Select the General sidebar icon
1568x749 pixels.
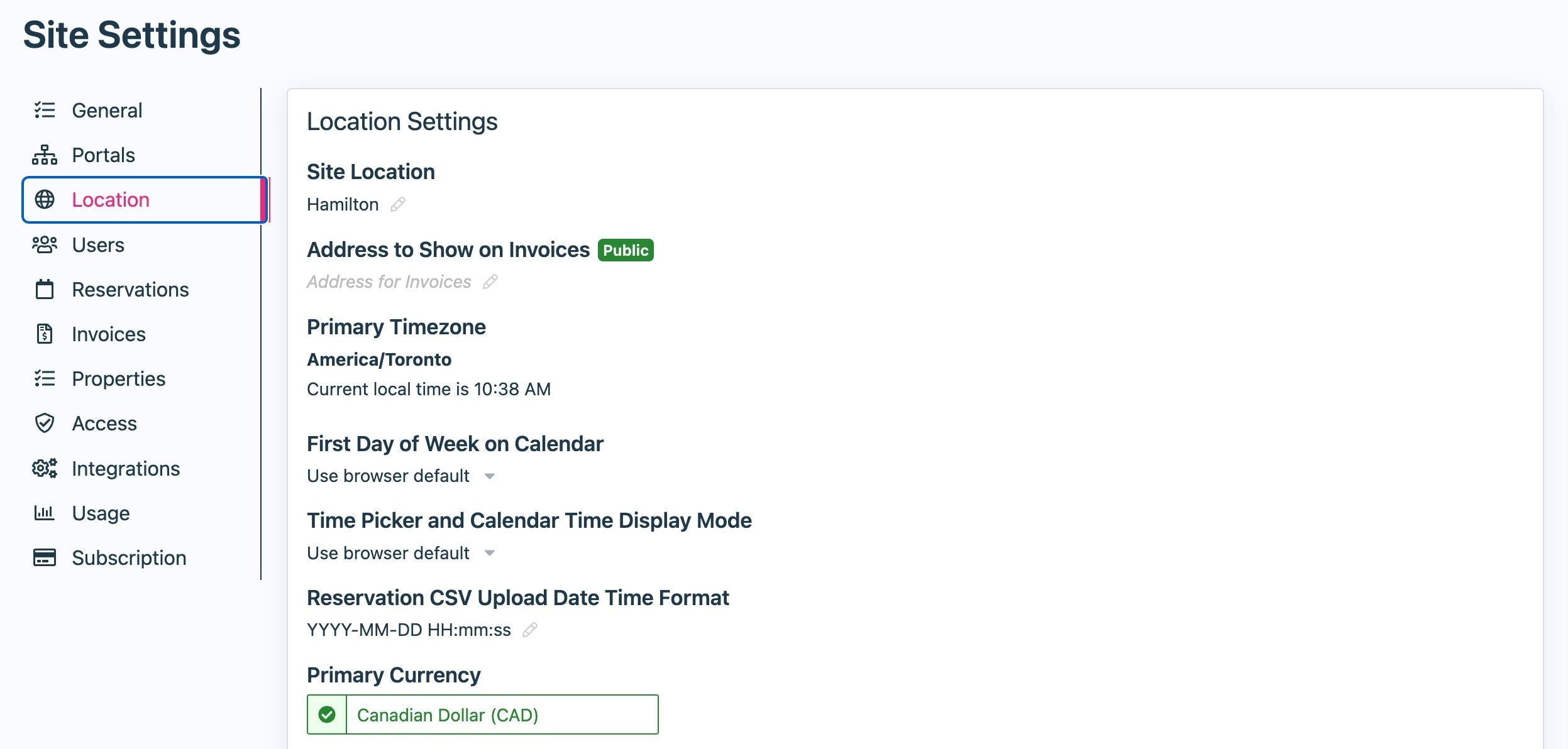(44, 110)
